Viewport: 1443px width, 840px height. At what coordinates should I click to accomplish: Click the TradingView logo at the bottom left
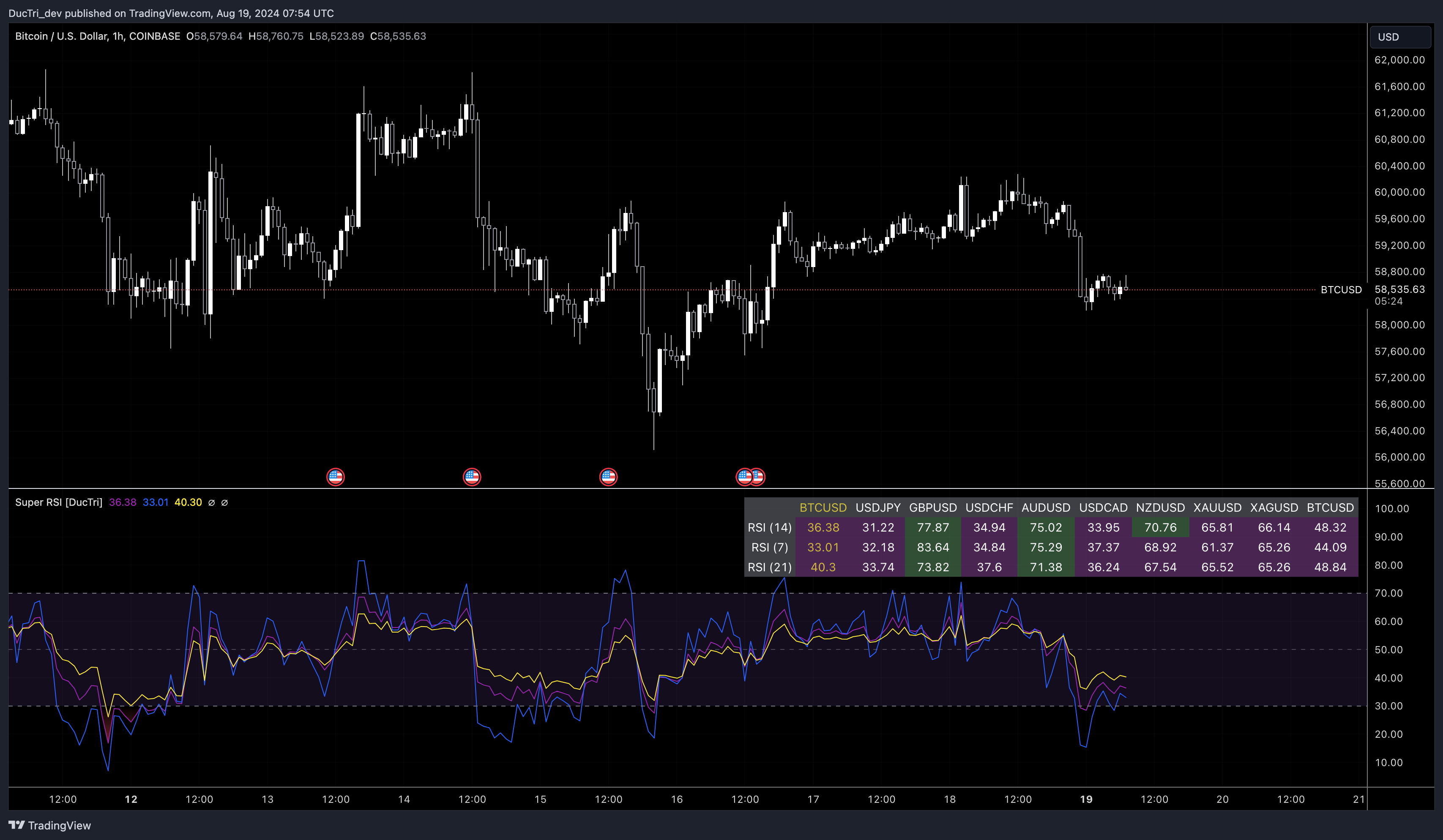pyautogui.click(x=50, y=825)
